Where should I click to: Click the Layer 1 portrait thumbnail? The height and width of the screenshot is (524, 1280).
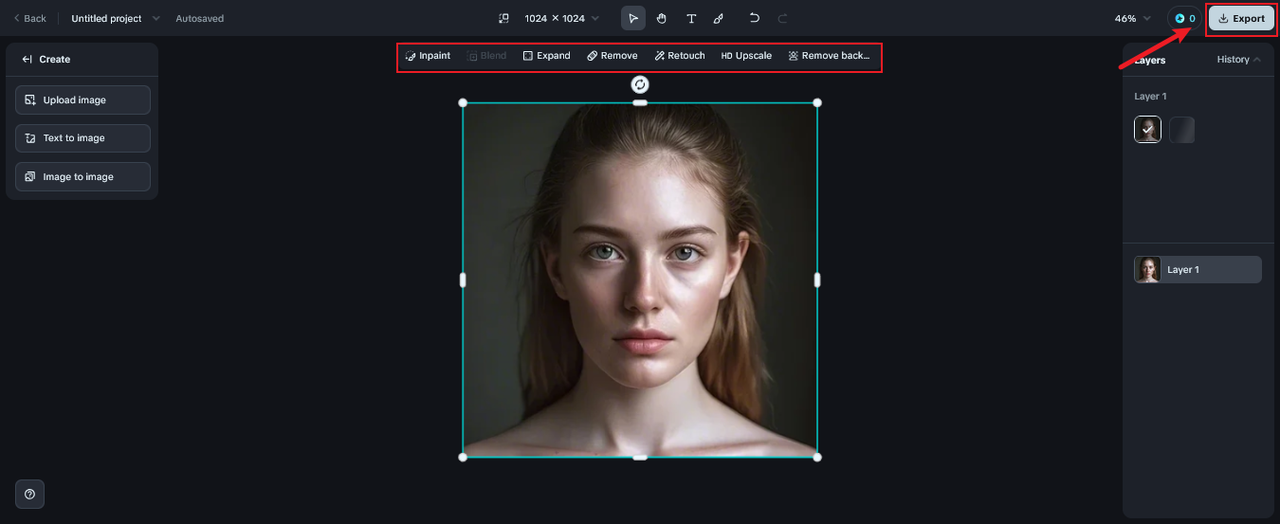(1148, 270)
